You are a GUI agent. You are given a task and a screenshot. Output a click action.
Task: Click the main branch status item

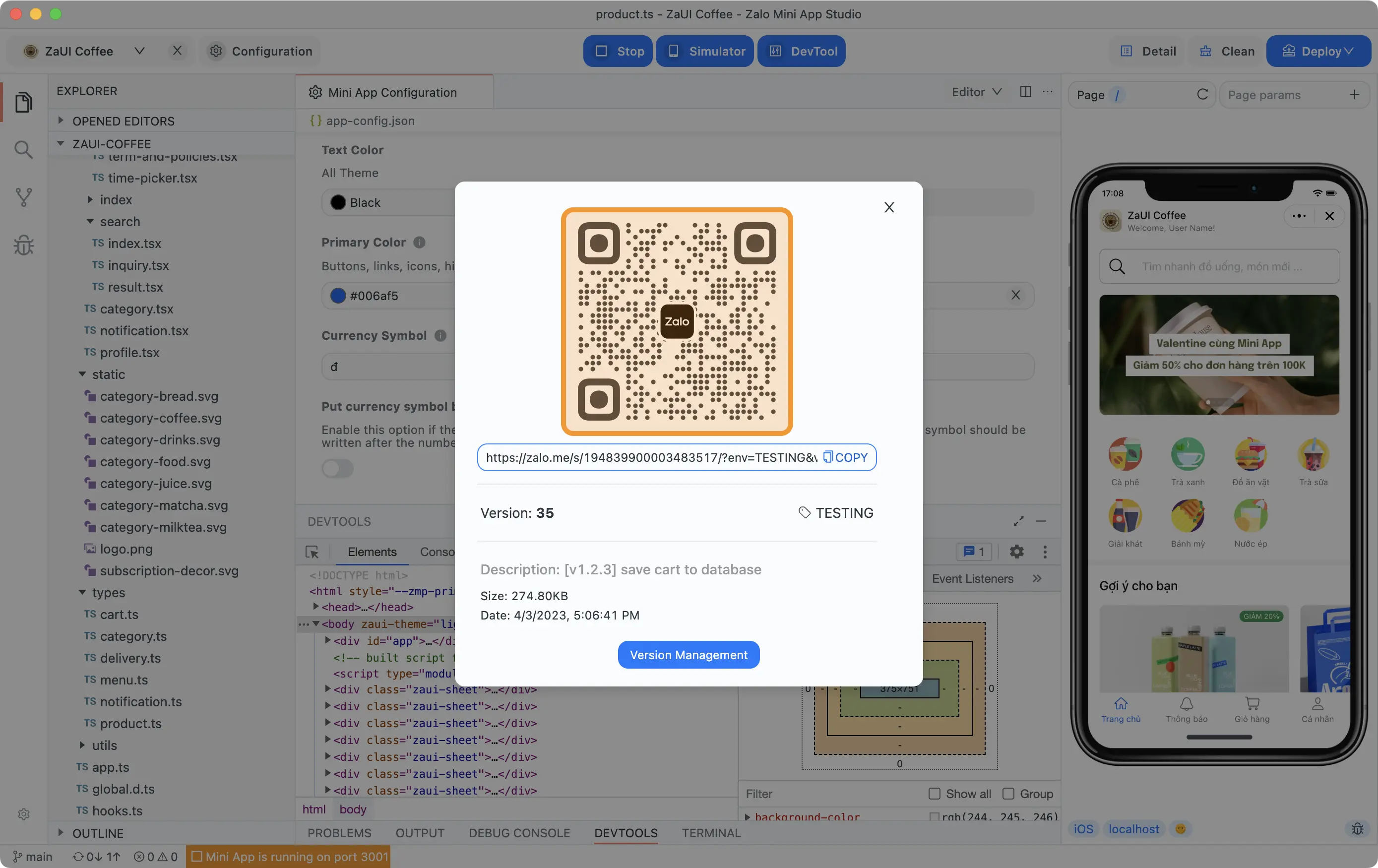33,856
